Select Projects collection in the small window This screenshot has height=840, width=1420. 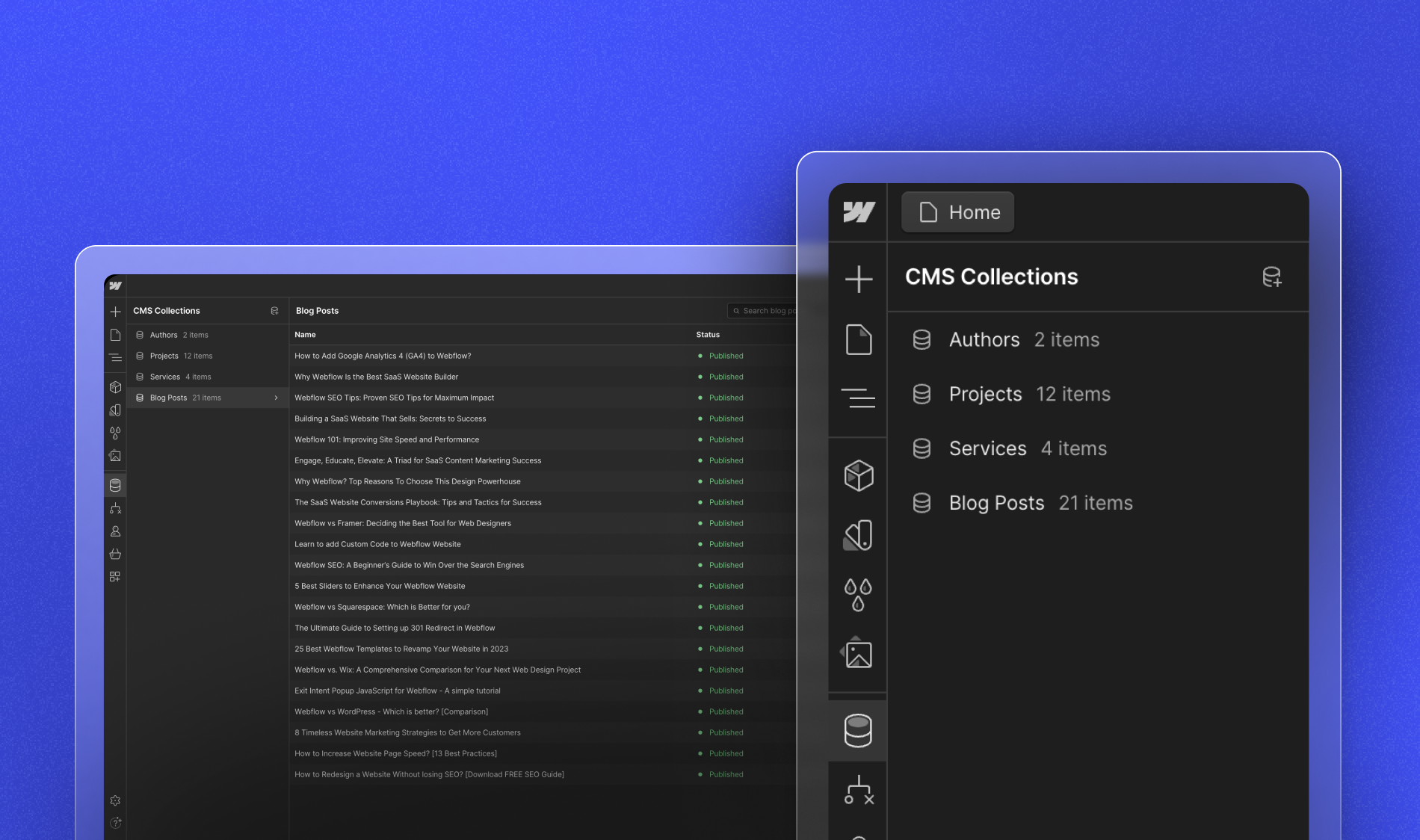(208, 356)
